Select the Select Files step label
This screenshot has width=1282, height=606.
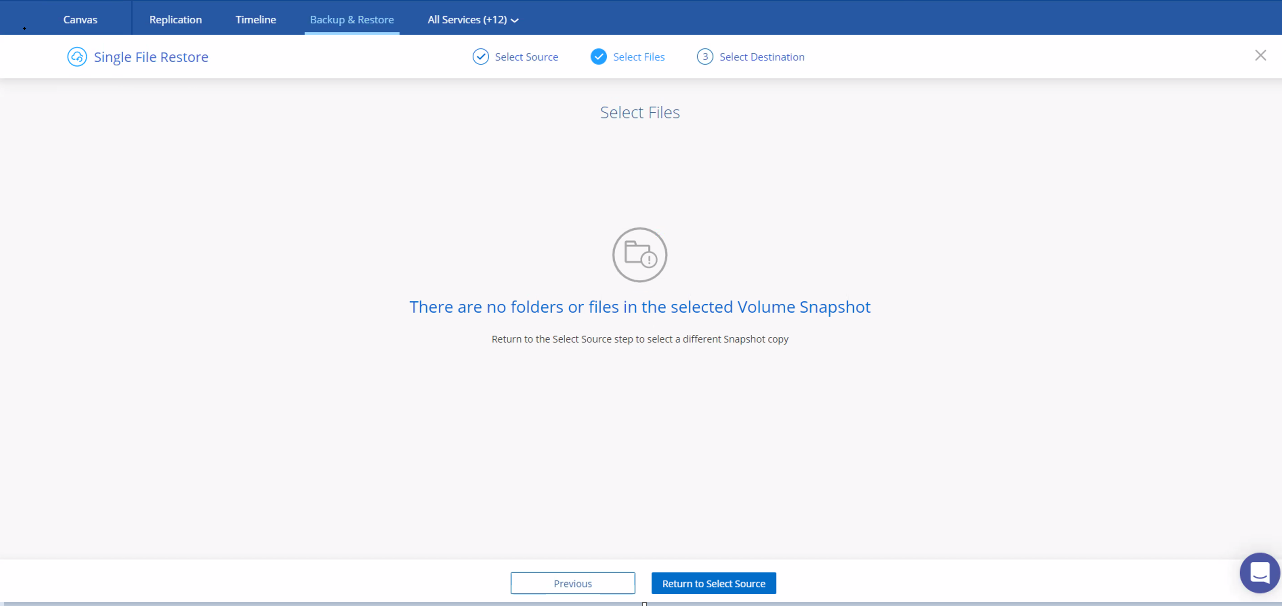click(x=640, y=57)
